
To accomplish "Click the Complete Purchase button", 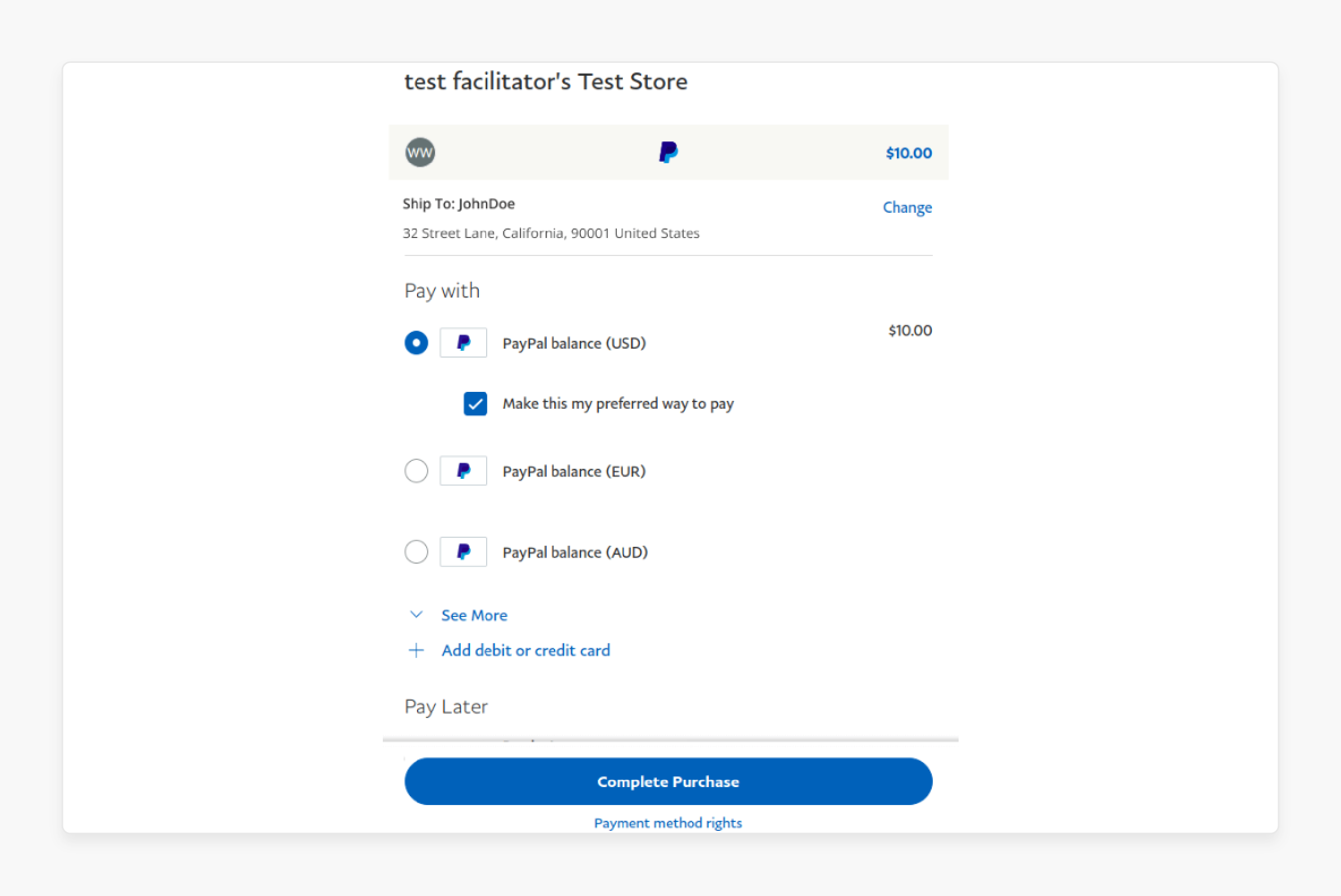I will [x=669, y=781].
